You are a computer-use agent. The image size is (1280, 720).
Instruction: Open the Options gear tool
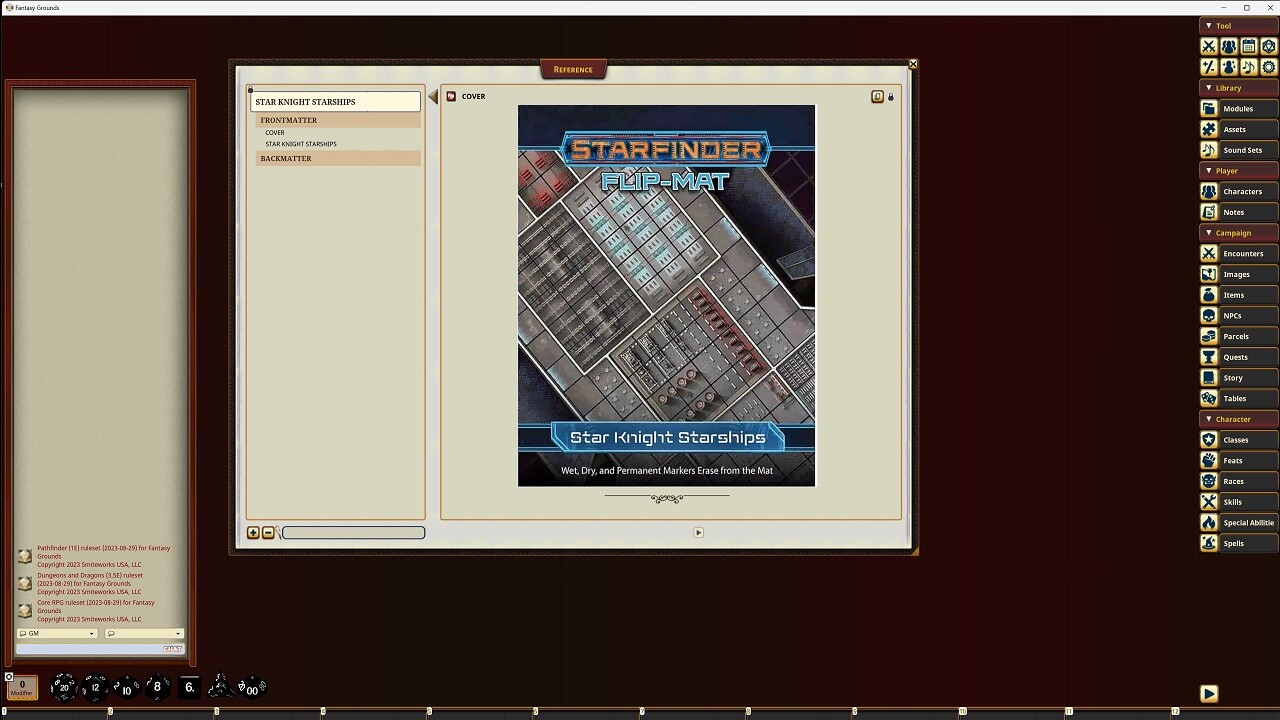click(x=1269, y=67)
